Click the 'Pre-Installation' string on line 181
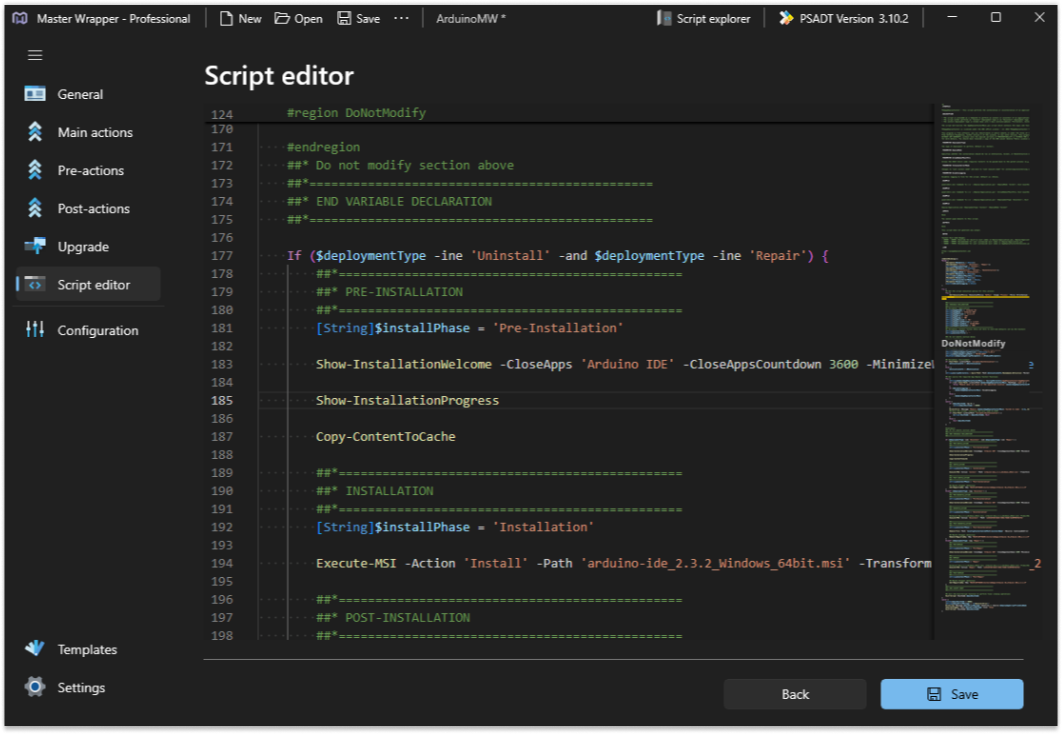 (x=557, y=328)
